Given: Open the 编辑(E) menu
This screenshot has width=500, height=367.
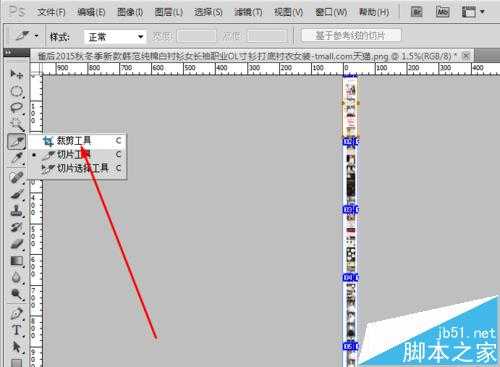Looking at the screenshot, I should (x=91, y=12).
